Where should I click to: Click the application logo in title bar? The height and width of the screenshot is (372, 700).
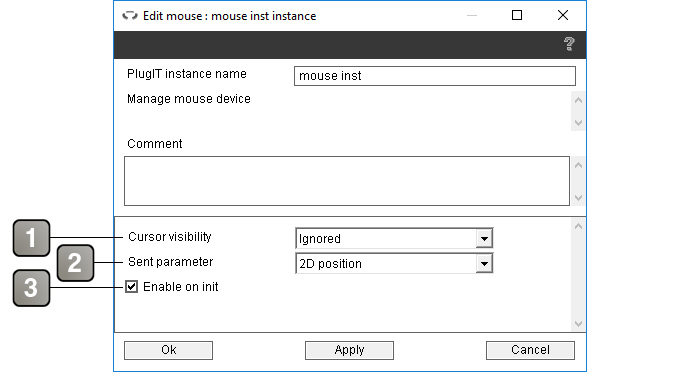pyautogui.click(x=130, y=16)
